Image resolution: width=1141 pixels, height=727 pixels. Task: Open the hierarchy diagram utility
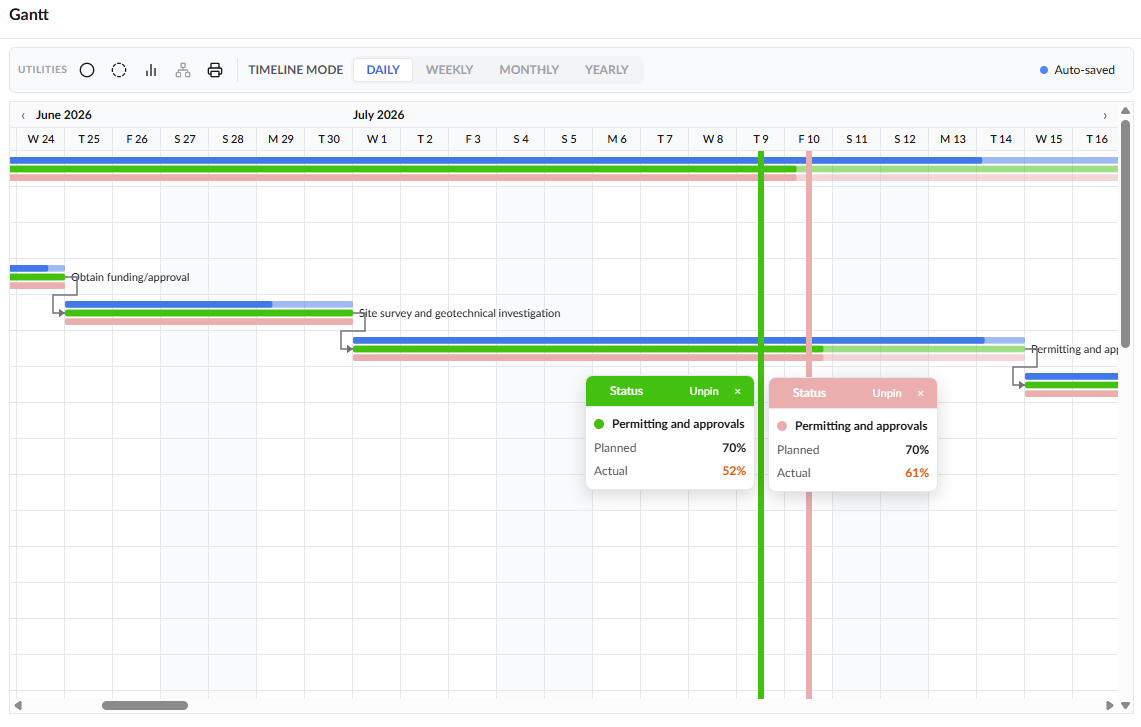pyautogui.click(x=183, y=70)
